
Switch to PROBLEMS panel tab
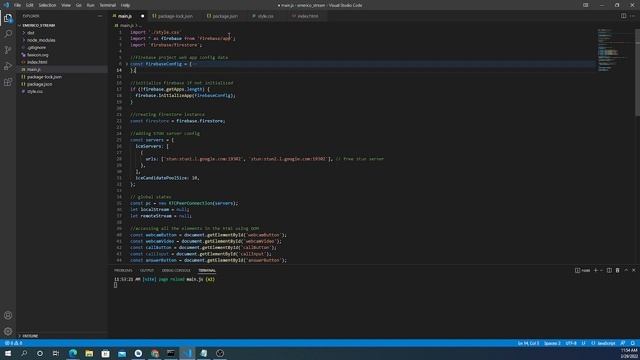123,271
